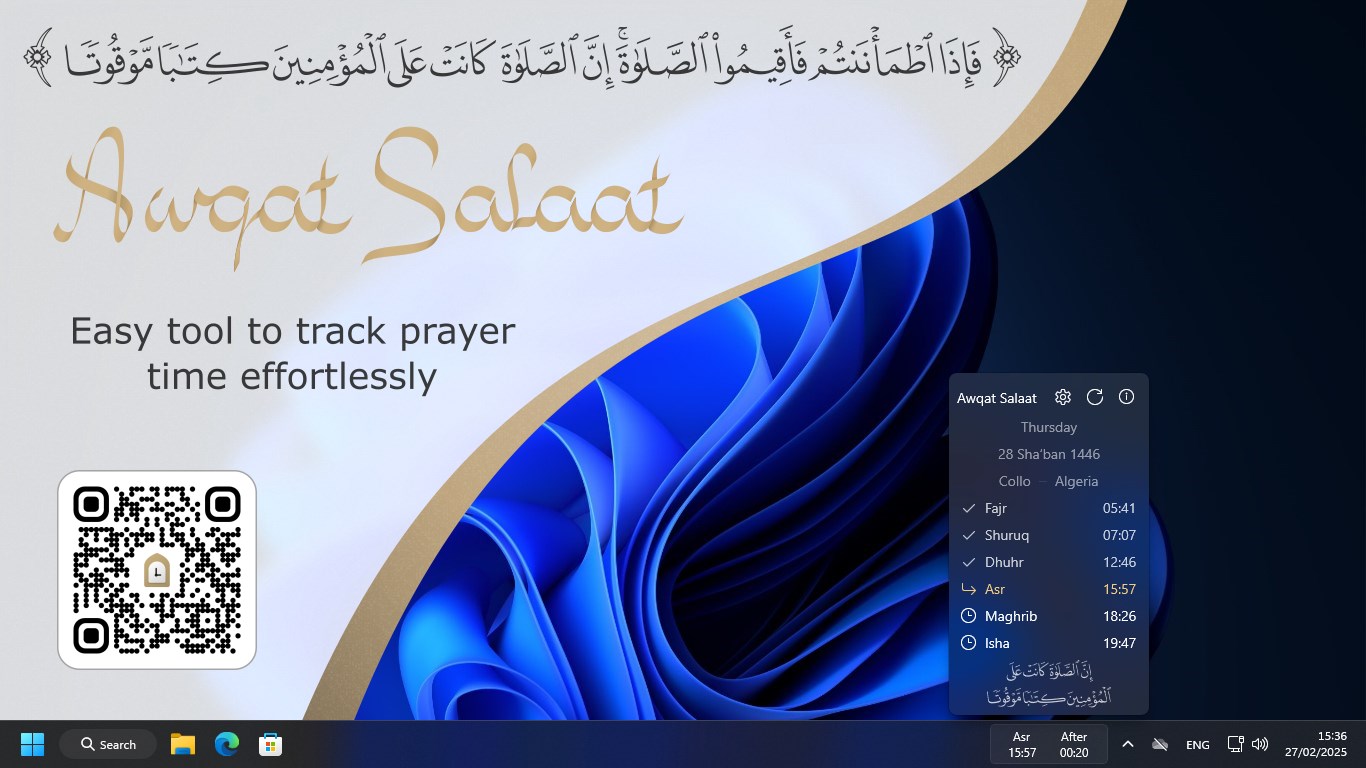Click the Hijri date 28 Sha'ban 1446
The width and height of the screenshot is (1366, 768).
pos(1049,454)
